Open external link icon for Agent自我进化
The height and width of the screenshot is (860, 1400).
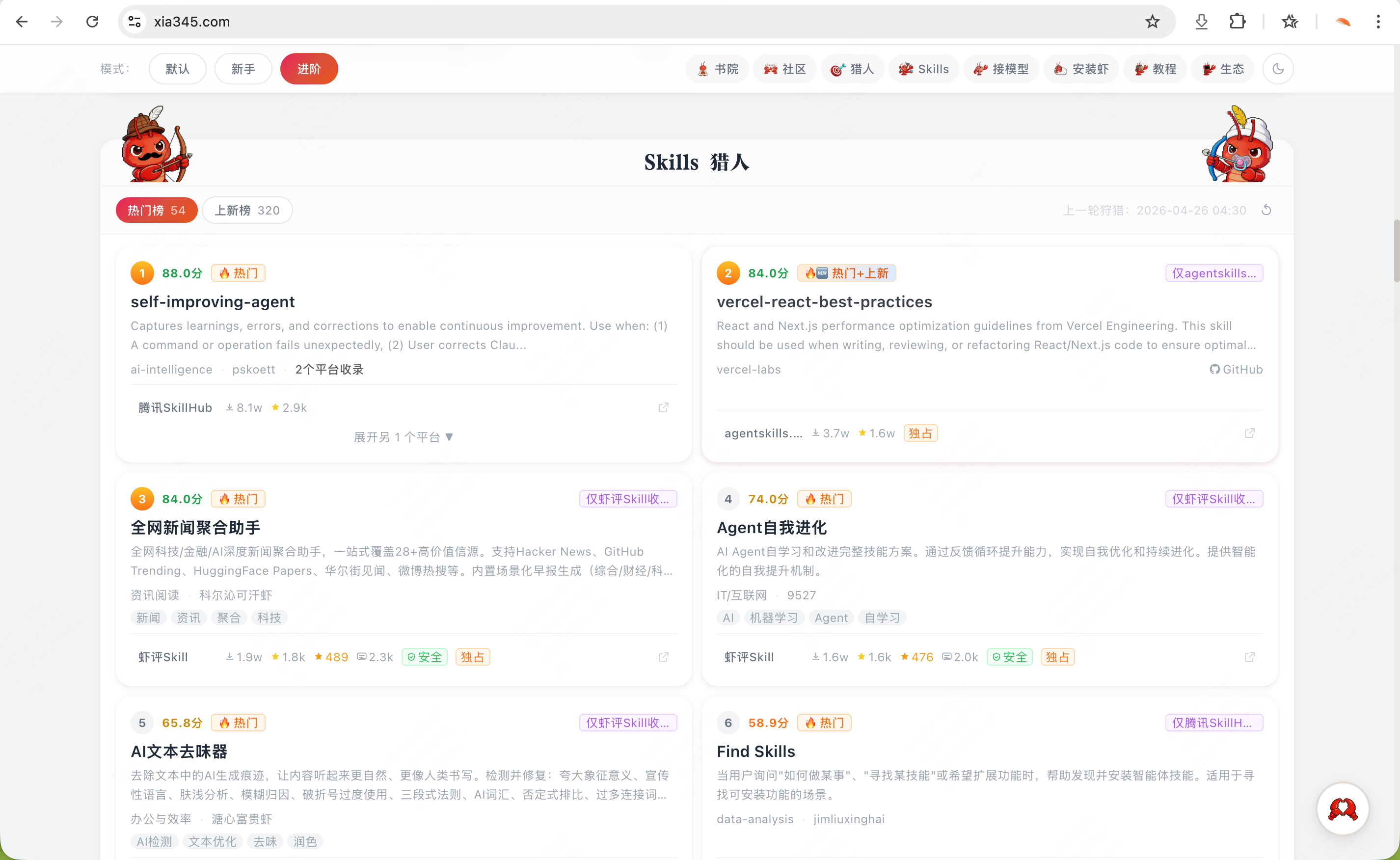[x=1249, y=657]
